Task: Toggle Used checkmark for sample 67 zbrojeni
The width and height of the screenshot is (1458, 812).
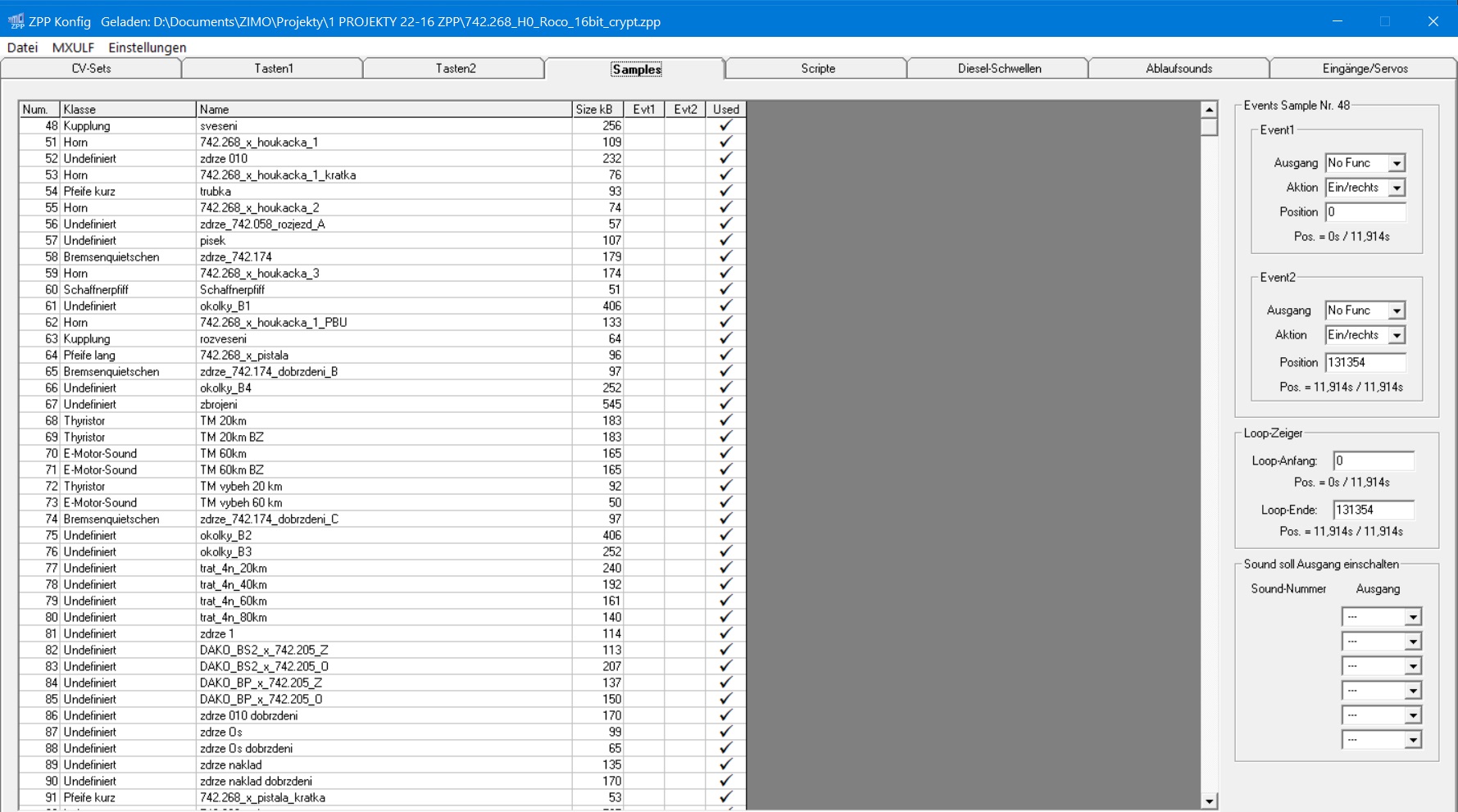Action: (x=725, y=404)
